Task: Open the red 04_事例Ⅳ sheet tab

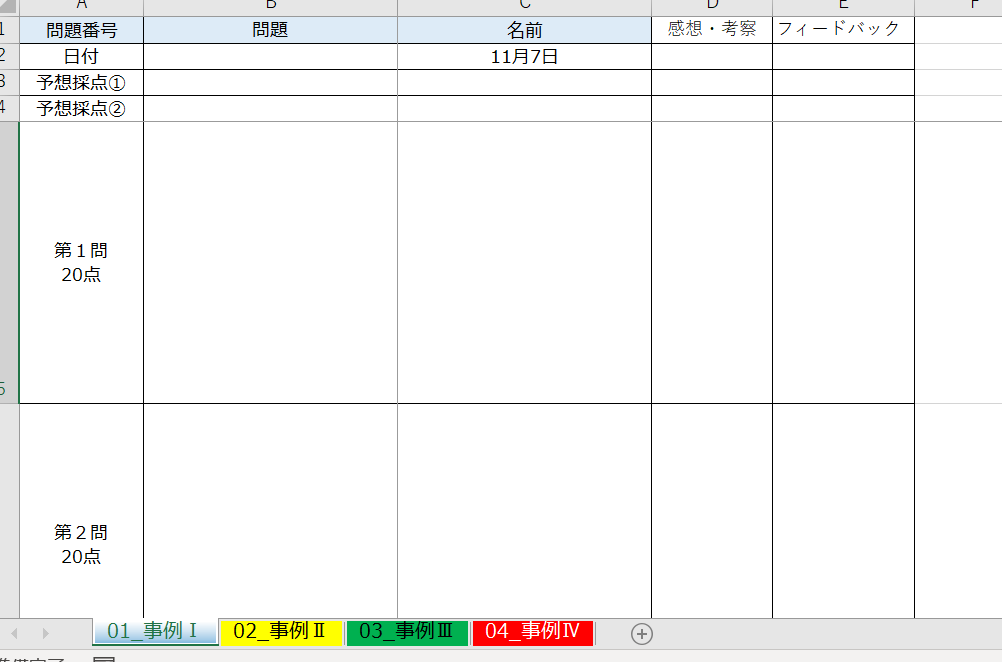Action: (532, 632)
